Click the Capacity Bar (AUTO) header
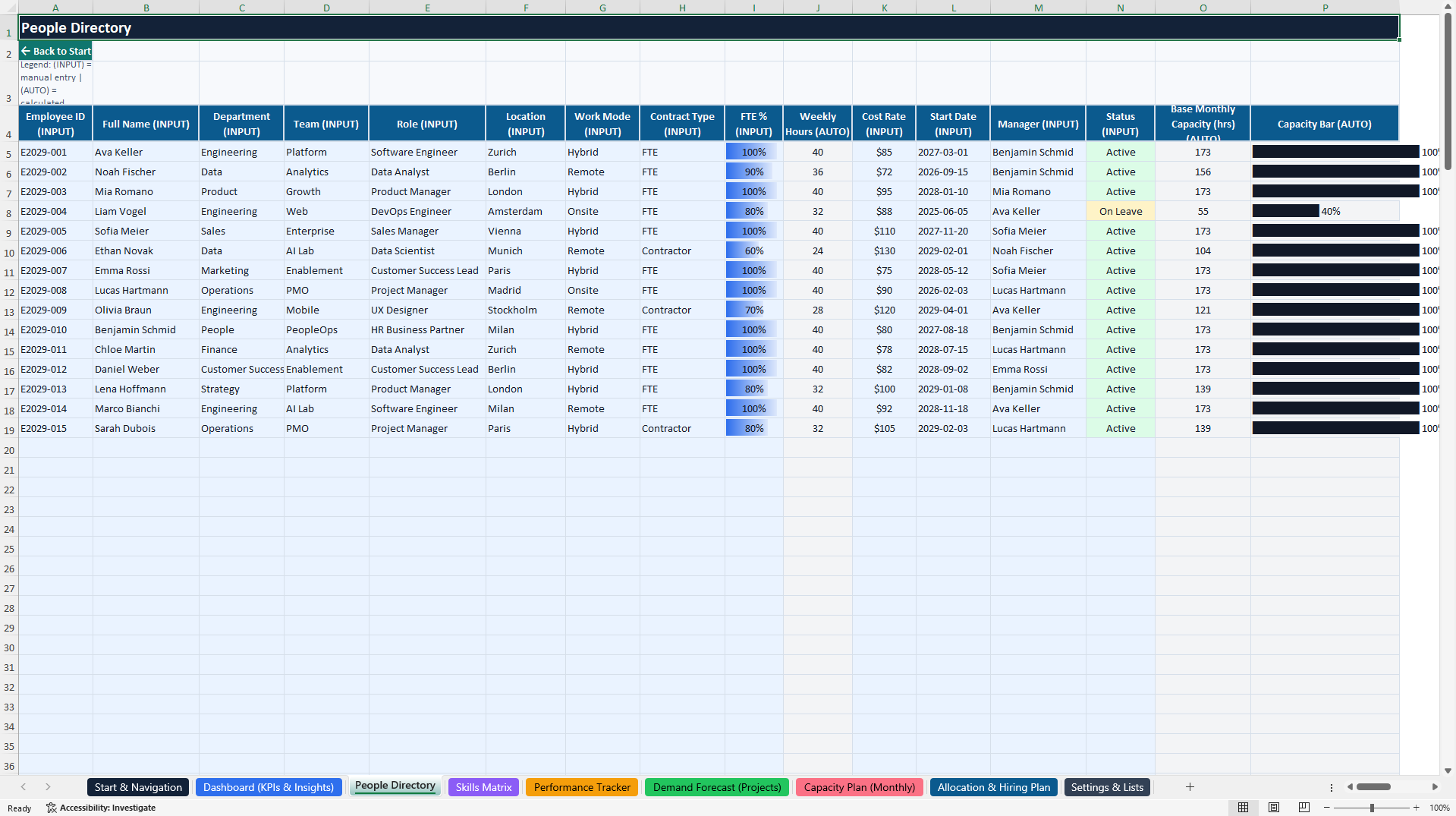 point(1325,124)
